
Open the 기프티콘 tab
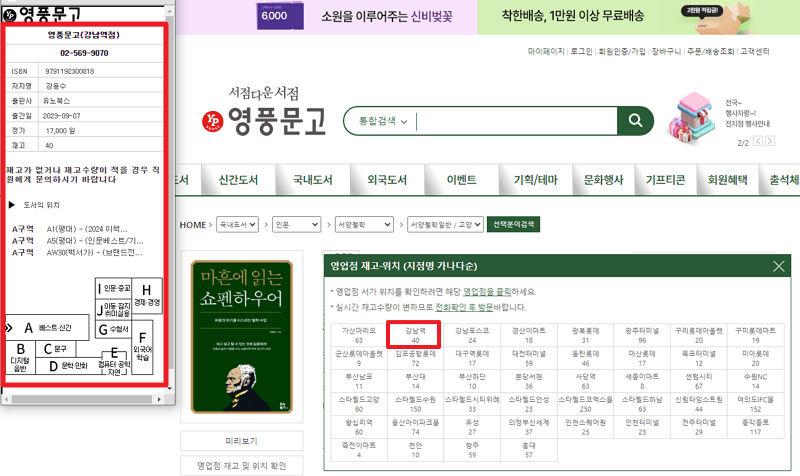point(665,180)
